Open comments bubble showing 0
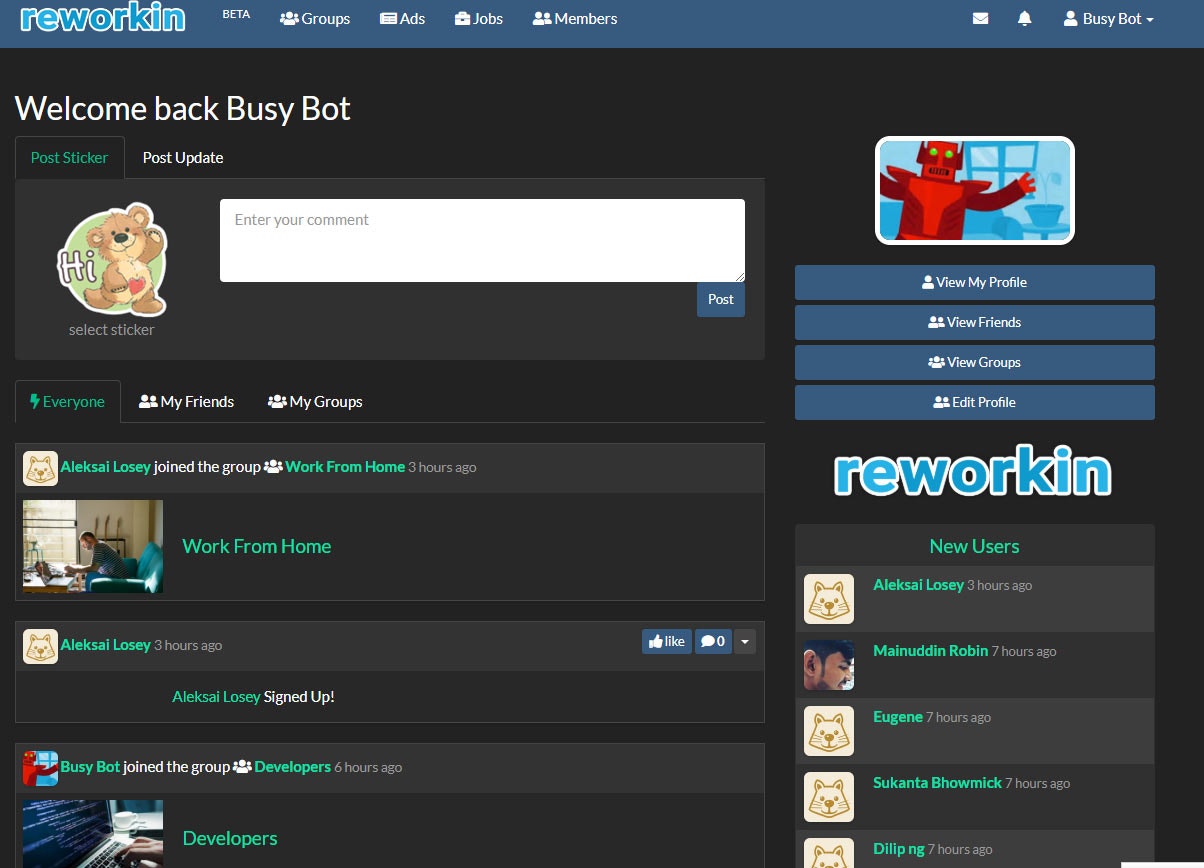The height and width of the screenshot is (868, 1204). click(713, 641)
